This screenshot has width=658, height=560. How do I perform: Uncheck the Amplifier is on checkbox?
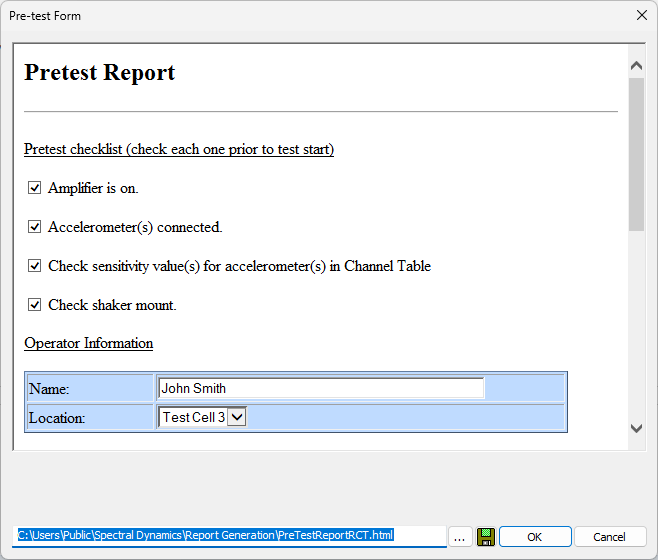[x=35, y=188]
